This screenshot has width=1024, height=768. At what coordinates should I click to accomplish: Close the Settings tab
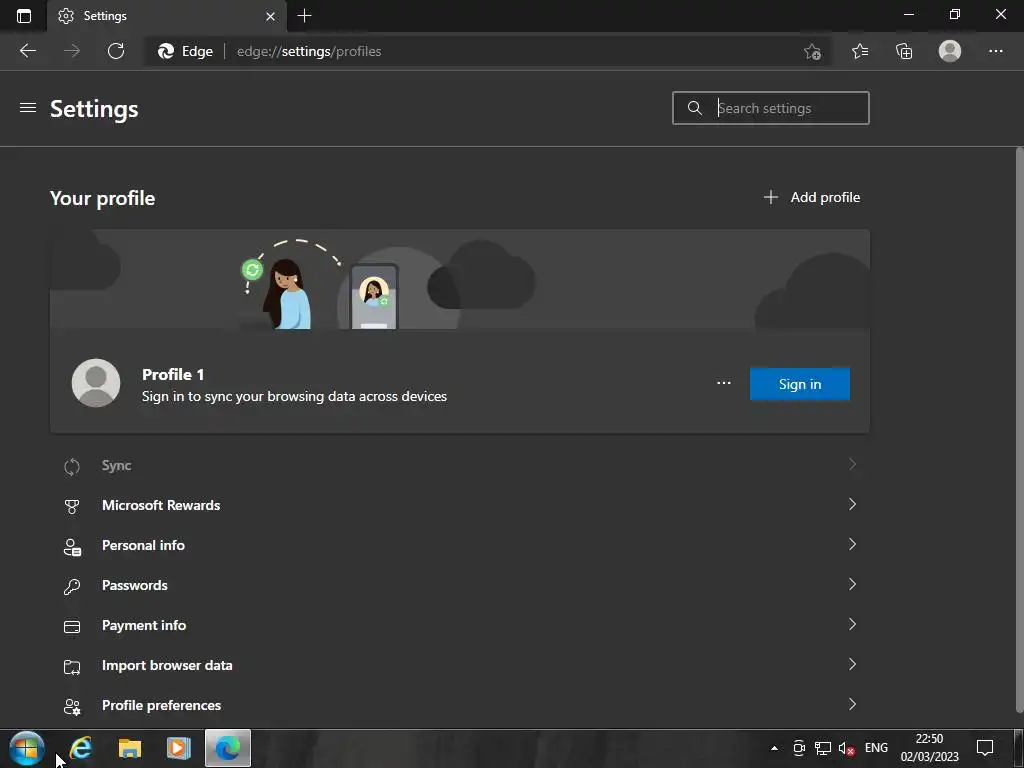click(x=270, y=16)
